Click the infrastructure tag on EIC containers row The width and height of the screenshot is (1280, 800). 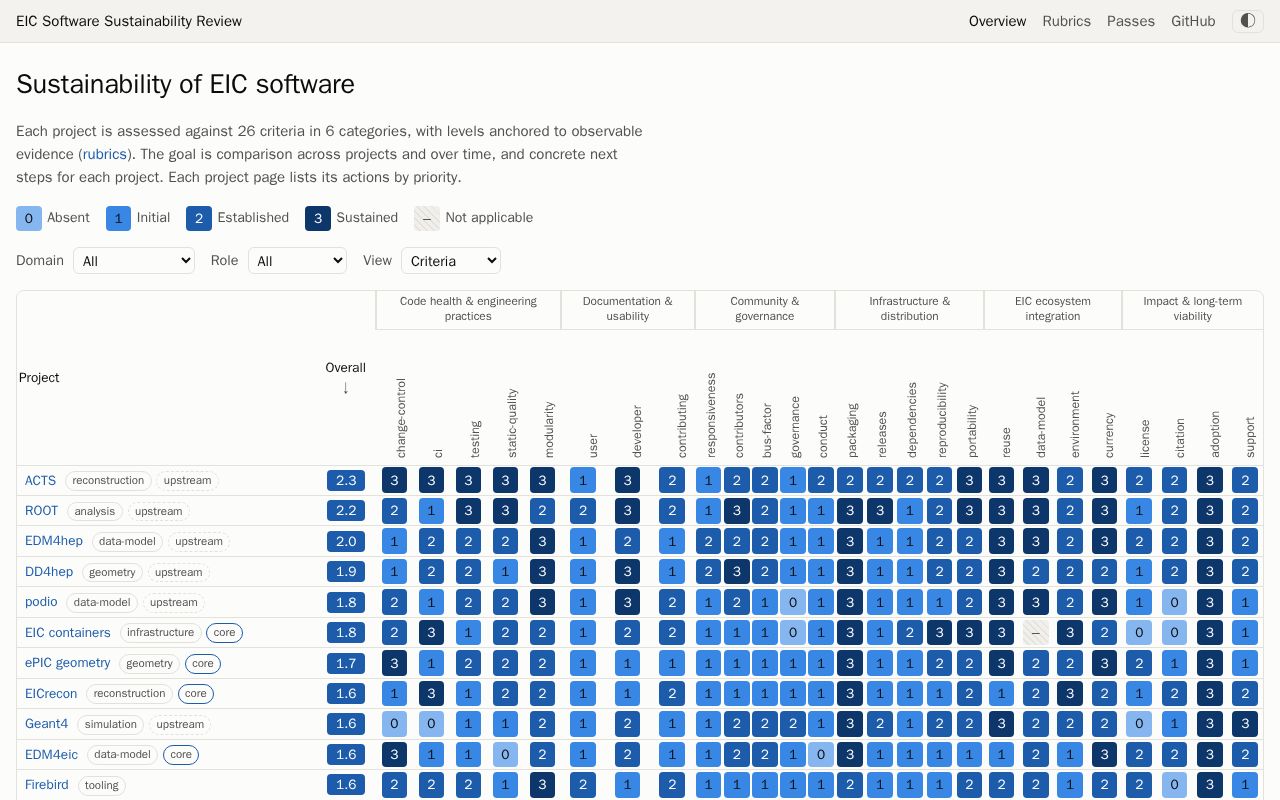click(160, 633)
